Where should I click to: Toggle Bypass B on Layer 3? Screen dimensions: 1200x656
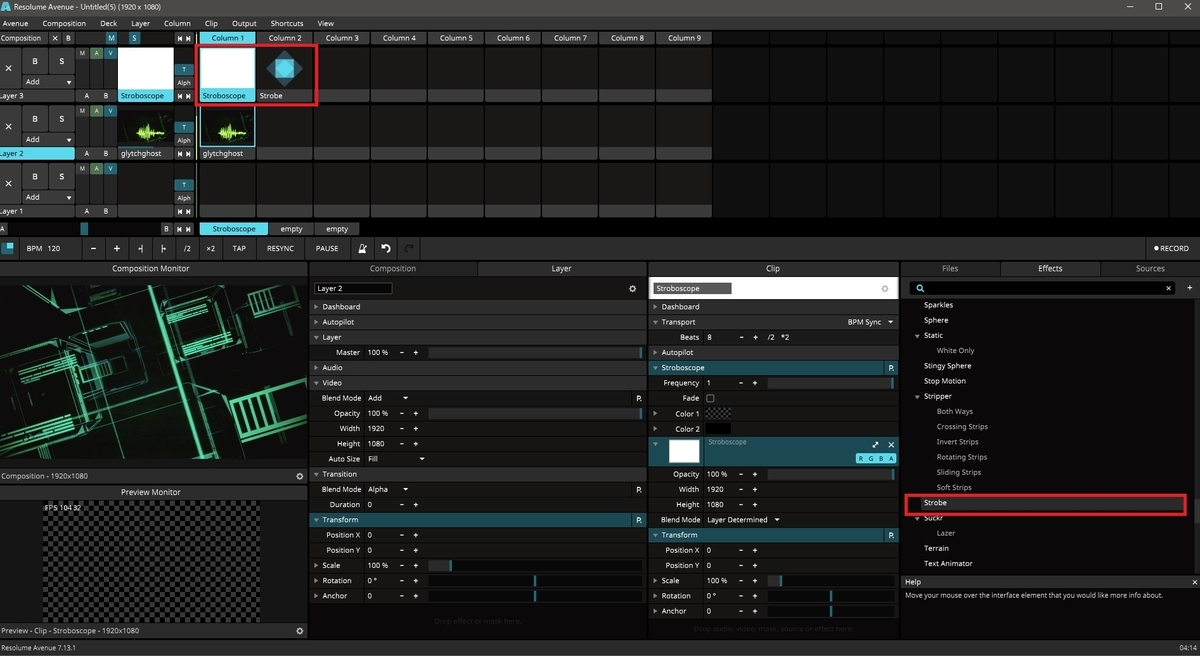[x=34, y=61]
